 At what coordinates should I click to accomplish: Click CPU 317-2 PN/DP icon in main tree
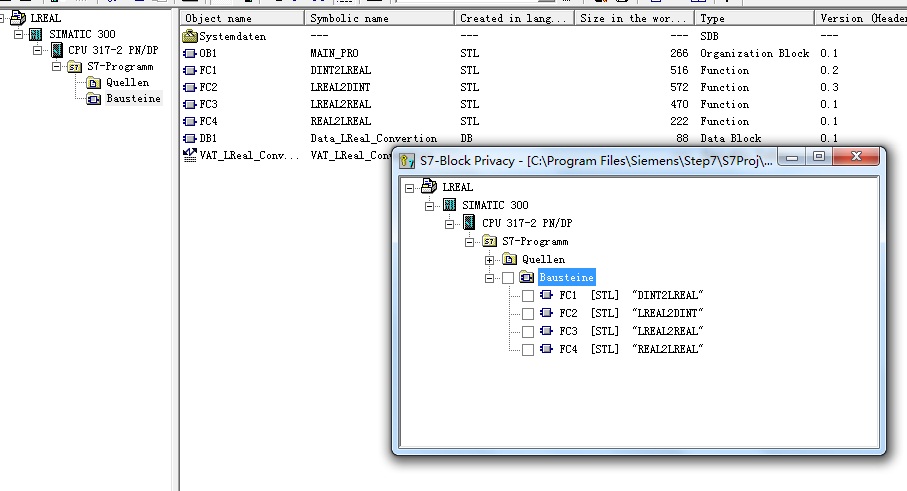56,50
